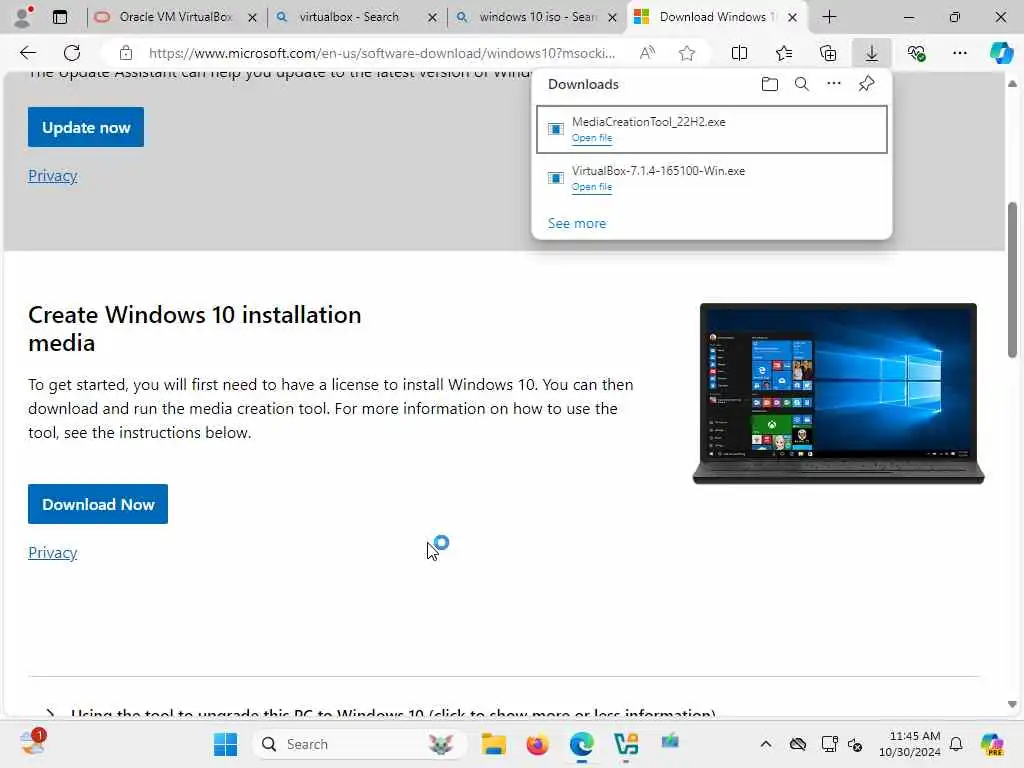The image size is (1024, 768).
Task: Search downloads with magnifier icon
Action: tap(802, 84)
